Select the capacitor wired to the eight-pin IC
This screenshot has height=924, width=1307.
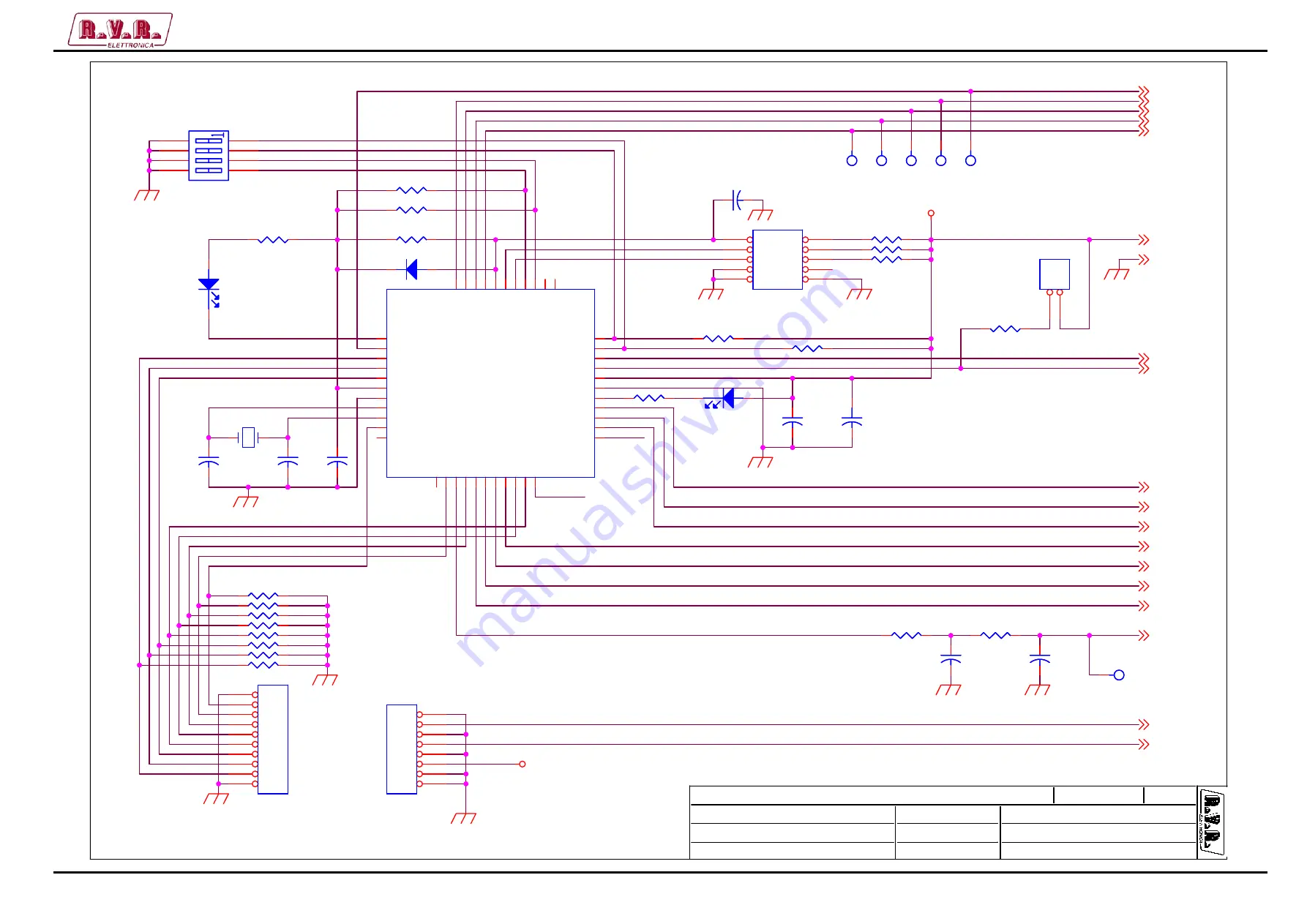tap(737, 200)
